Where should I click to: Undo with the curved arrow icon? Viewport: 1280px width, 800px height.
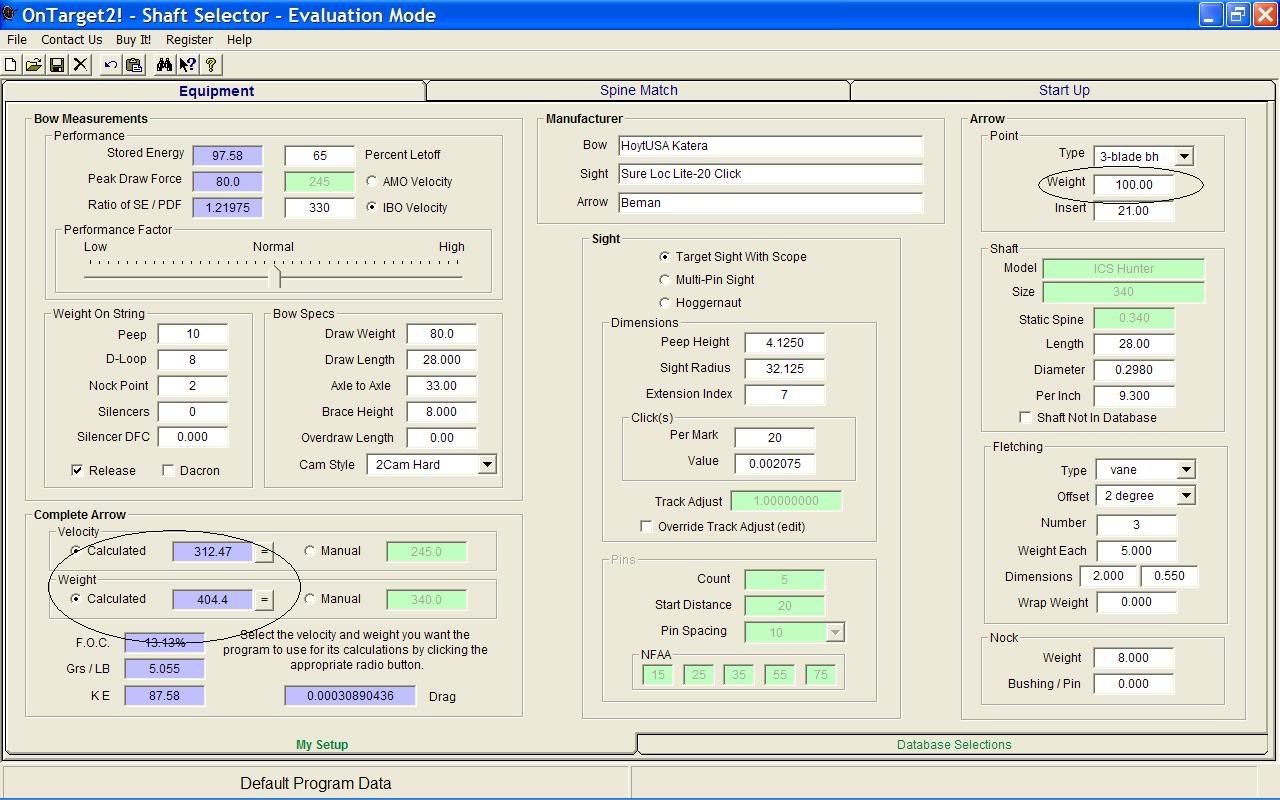(111, 65)
